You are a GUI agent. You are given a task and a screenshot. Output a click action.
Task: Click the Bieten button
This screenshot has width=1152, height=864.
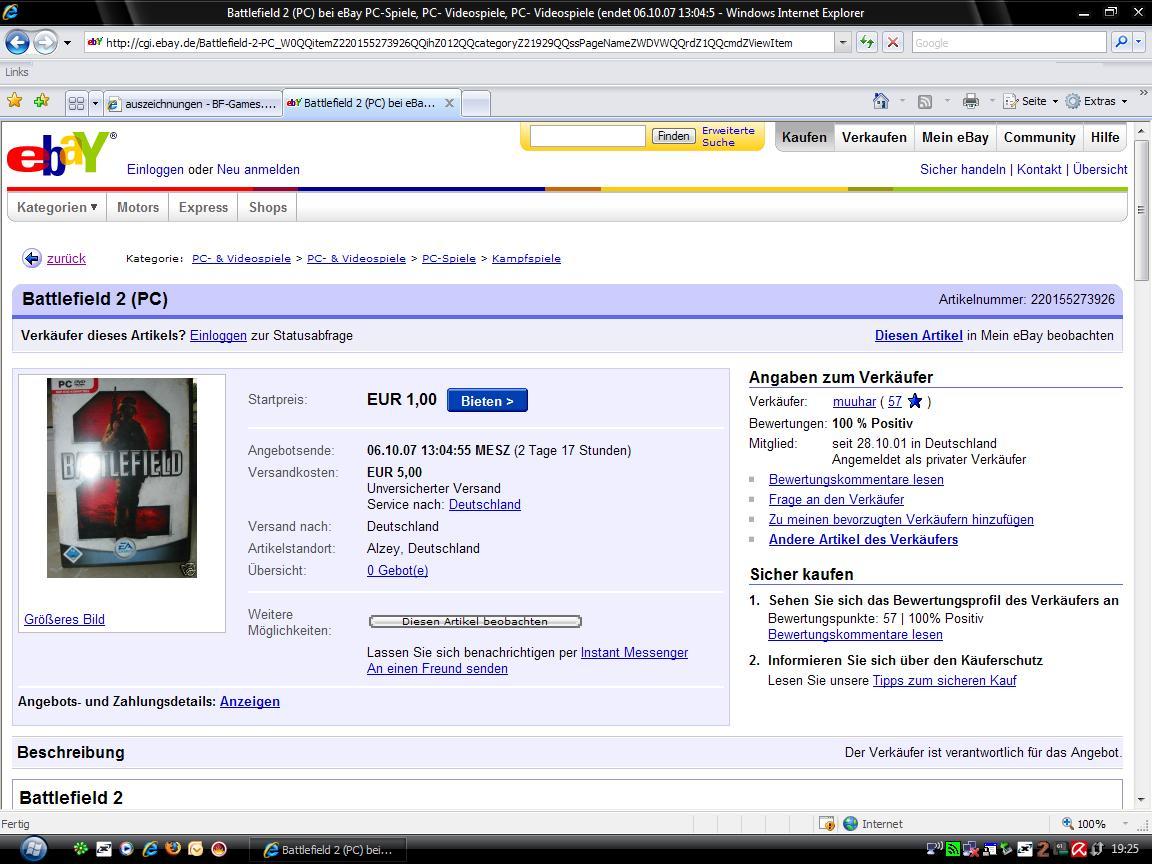pyautogui.click(x=487, y=400)
